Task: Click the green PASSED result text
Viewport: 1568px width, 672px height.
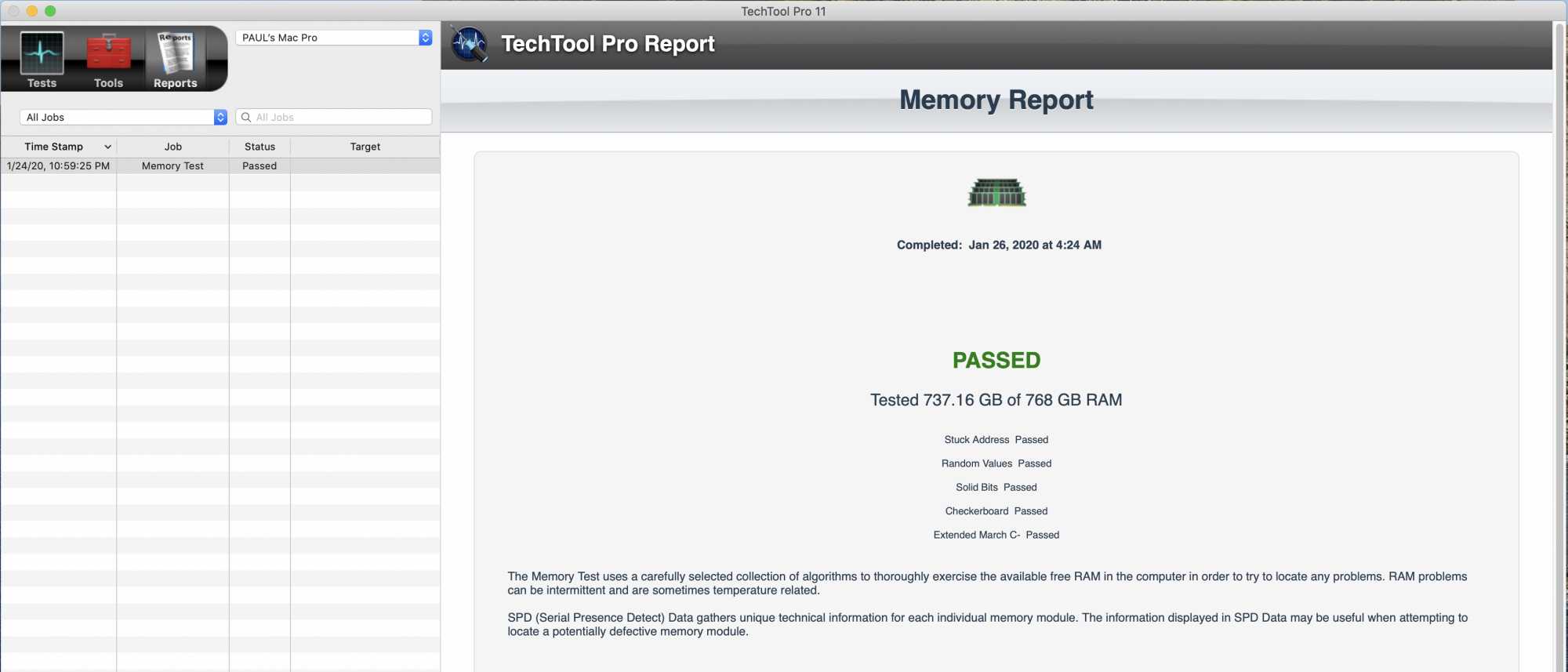Action: 996,360
